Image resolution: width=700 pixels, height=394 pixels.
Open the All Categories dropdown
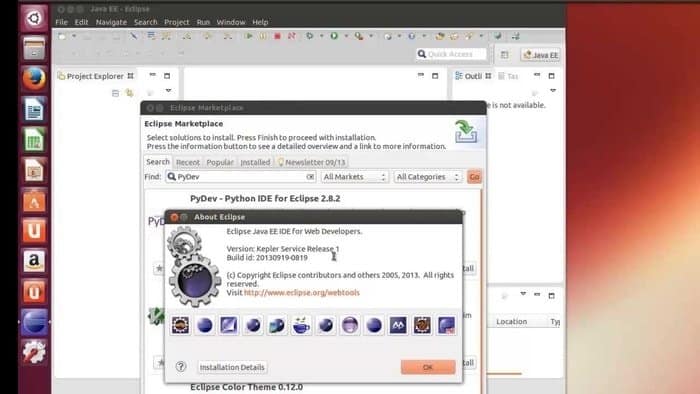coord(428,177)
